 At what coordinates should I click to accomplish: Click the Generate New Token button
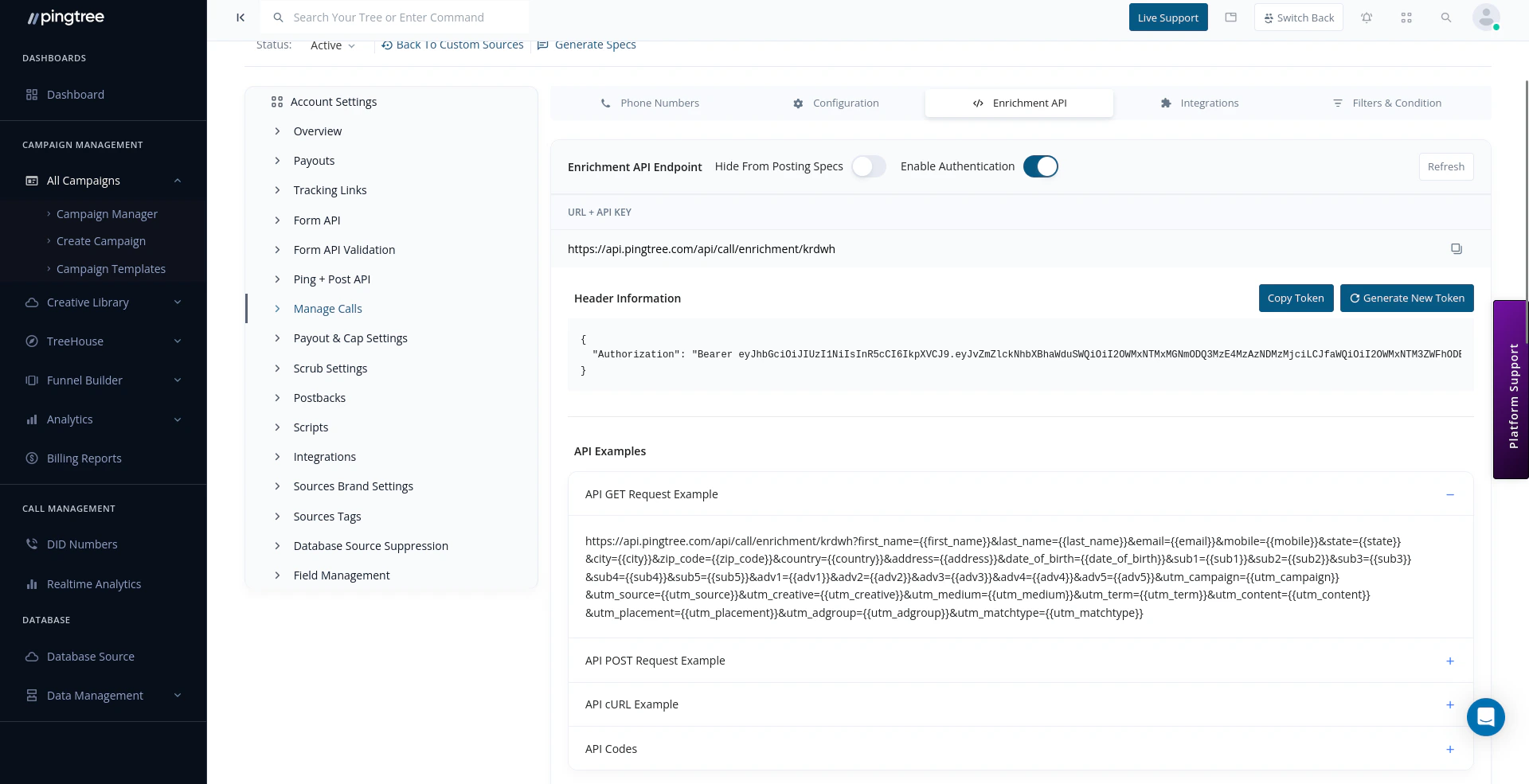click(1406, 298)
